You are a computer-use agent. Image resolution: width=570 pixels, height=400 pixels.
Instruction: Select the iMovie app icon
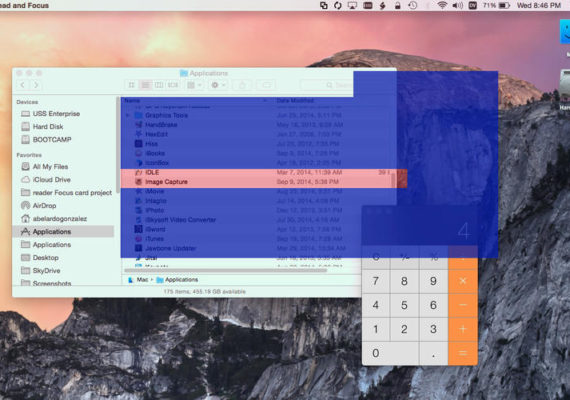point(139,191)
